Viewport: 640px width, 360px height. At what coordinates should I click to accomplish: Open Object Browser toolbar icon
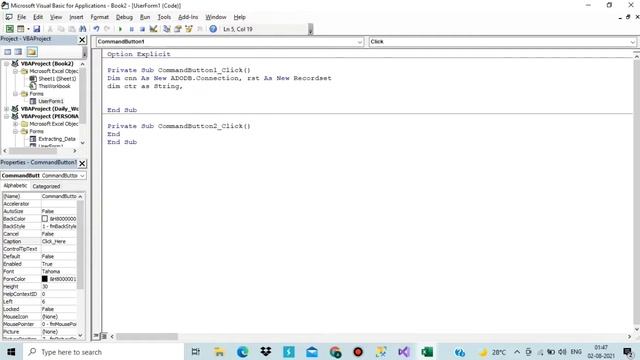click(189, 29)
